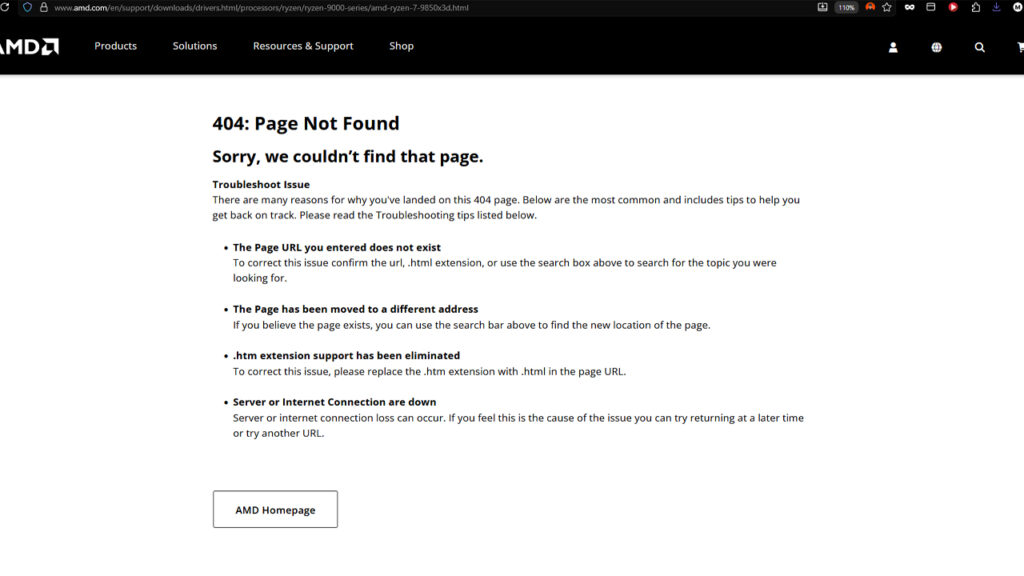Open the browser profile avatar M
Screen dimensions: 1024x576
point(1017,7)
